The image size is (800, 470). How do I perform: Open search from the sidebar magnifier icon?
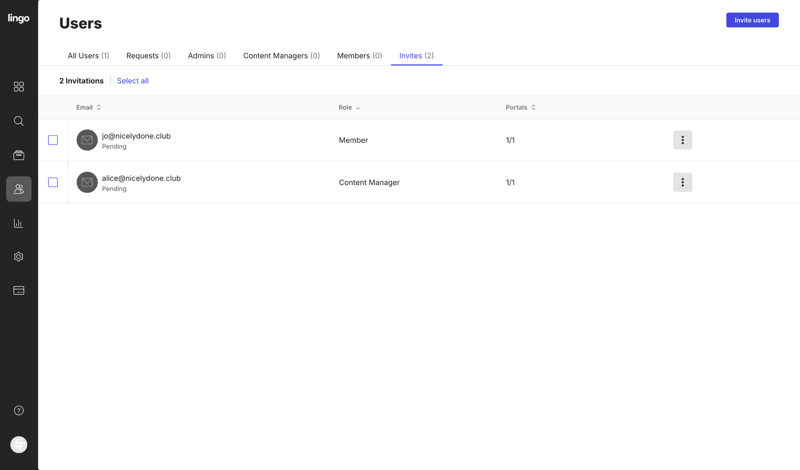tap(19, 121)
